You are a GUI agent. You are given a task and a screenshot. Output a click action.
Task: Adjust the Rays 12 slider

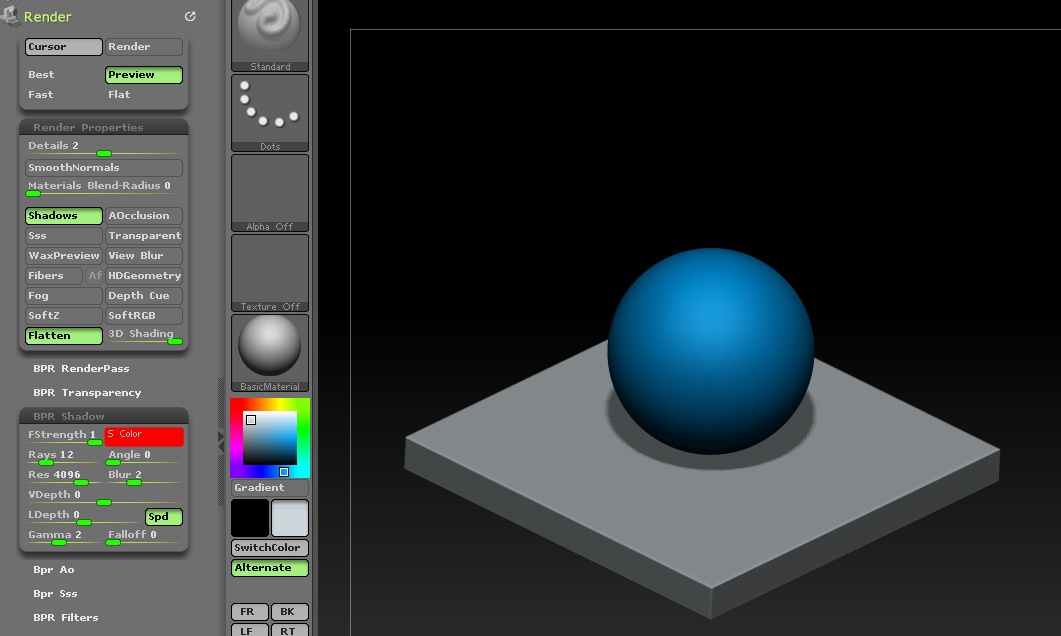click(64, 457)
